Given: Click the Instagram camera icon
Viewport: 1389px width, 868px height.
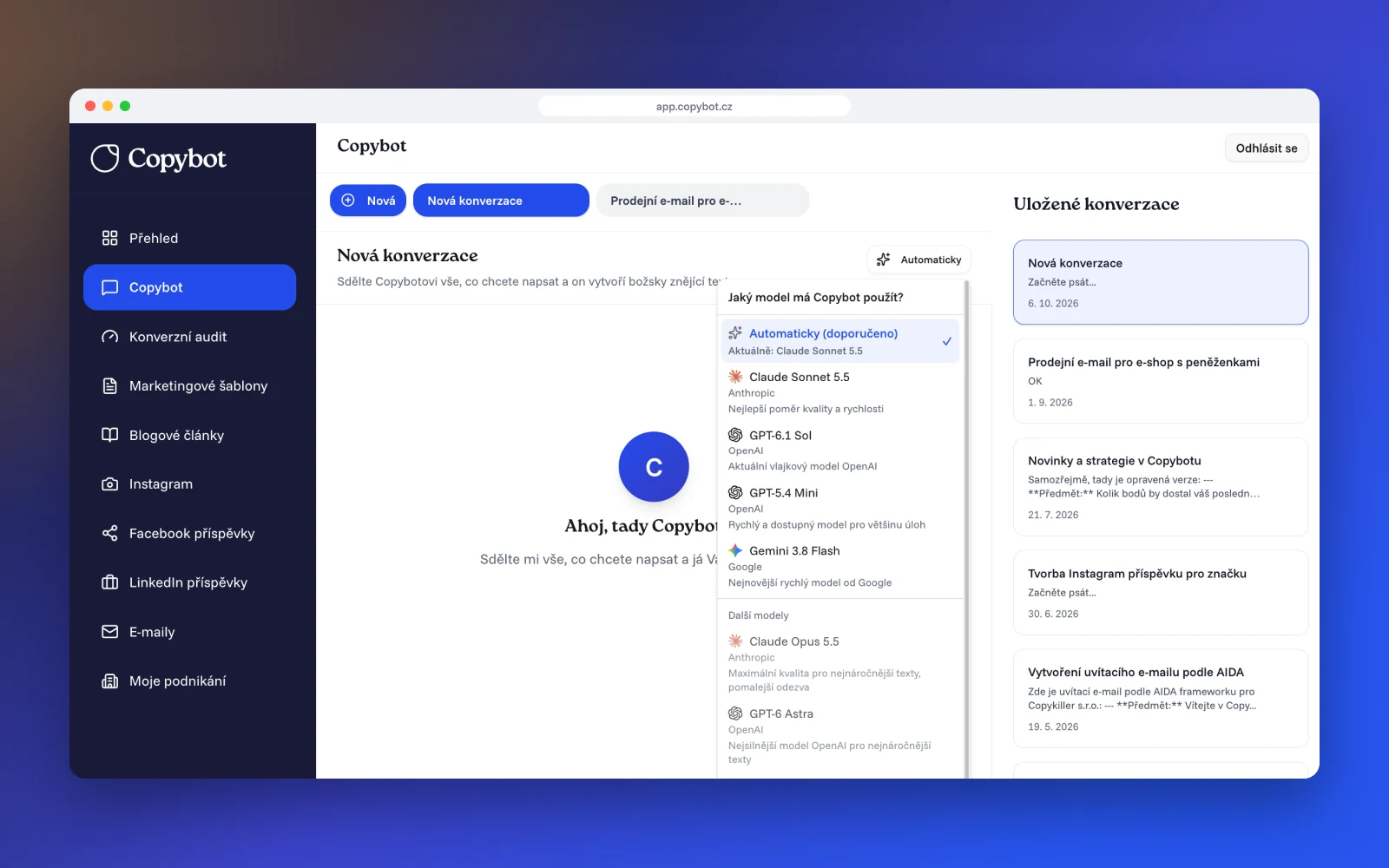Looking at the screenshot, I should click(109, 484).
